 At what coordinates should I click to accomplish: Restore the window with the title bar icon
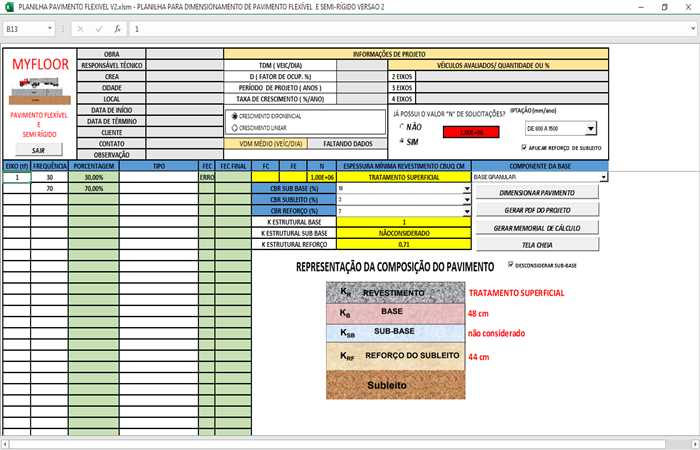coord(664,7)
